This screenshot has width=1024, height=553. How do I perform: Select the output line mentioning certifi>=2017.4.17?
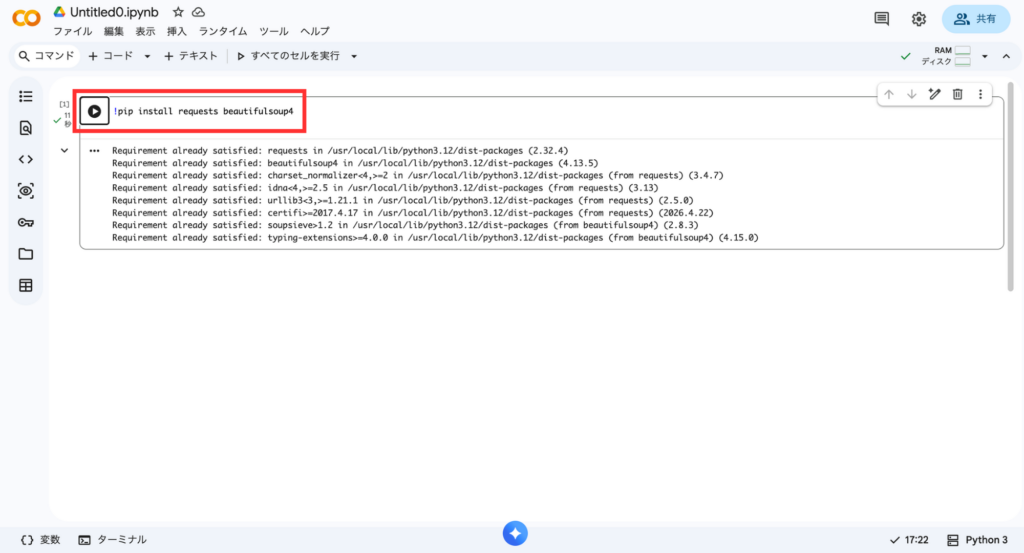(x=412, y=213)
